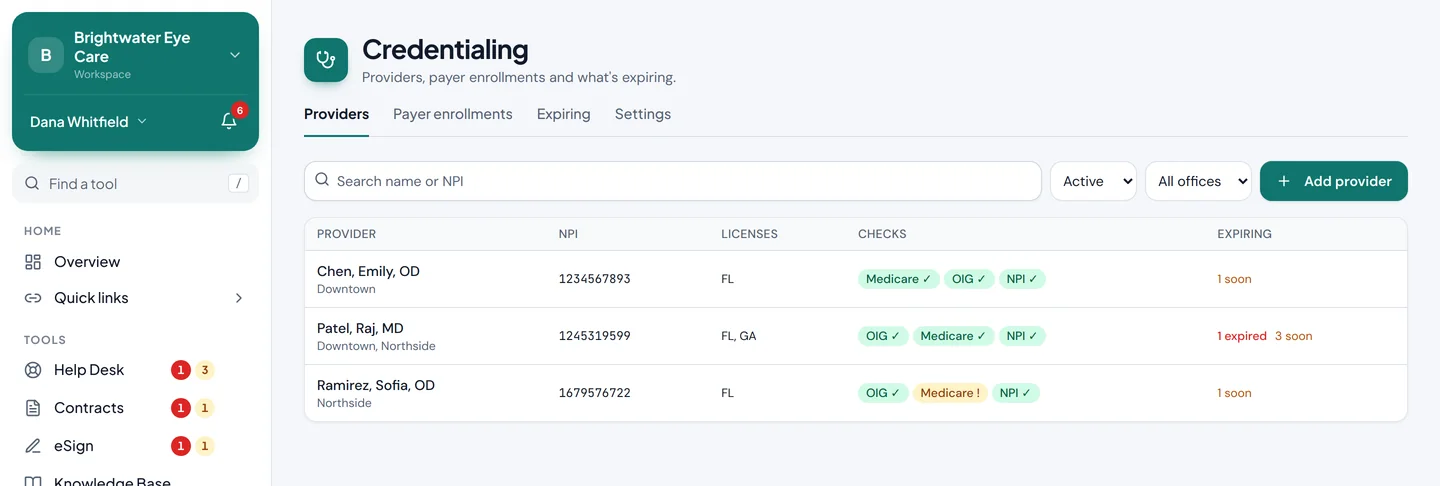Expand the Quick links chevron

[238, 298]
